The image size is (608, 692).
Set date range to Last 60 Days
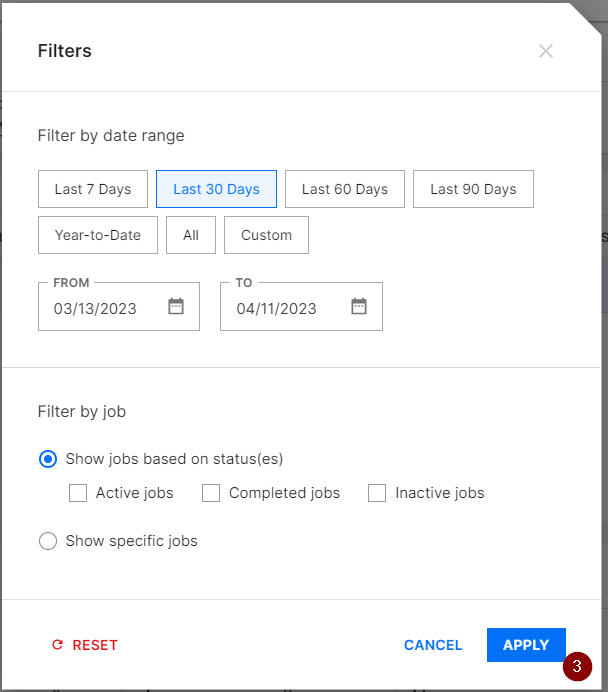344,189
